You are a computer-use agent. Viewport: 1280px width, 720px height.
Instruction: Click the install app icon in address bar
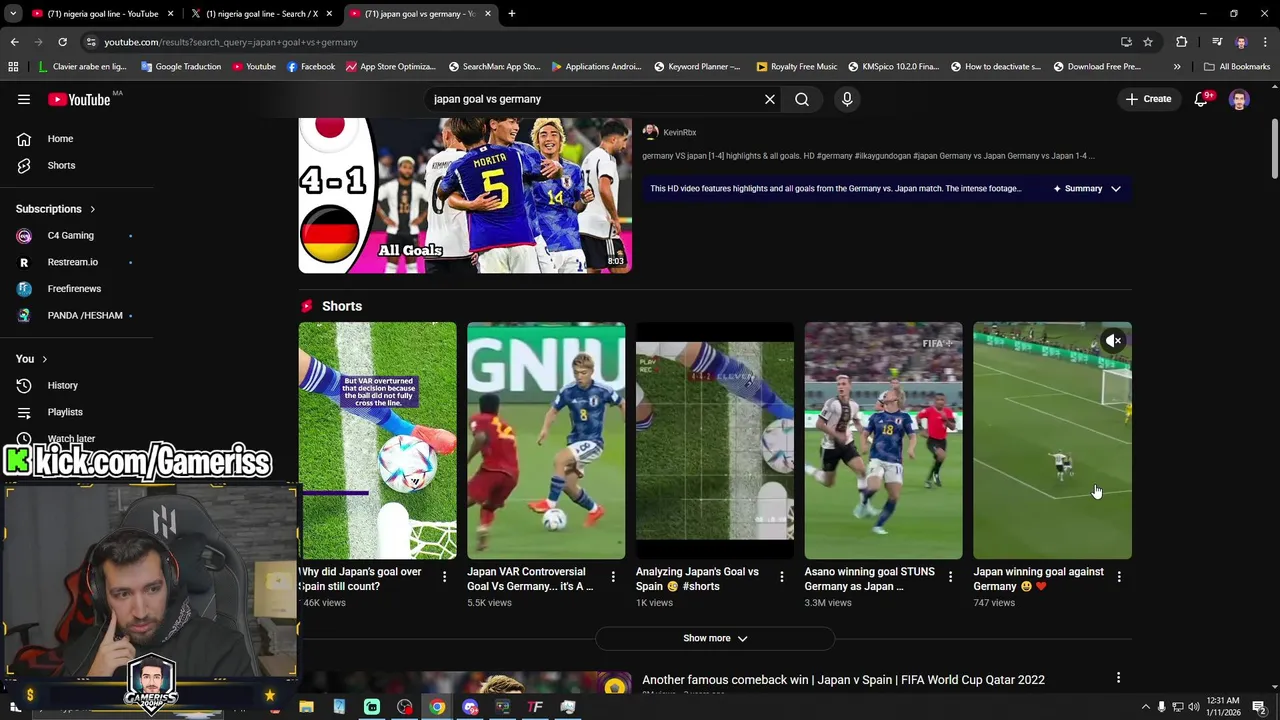click(x=1126, y=42)
